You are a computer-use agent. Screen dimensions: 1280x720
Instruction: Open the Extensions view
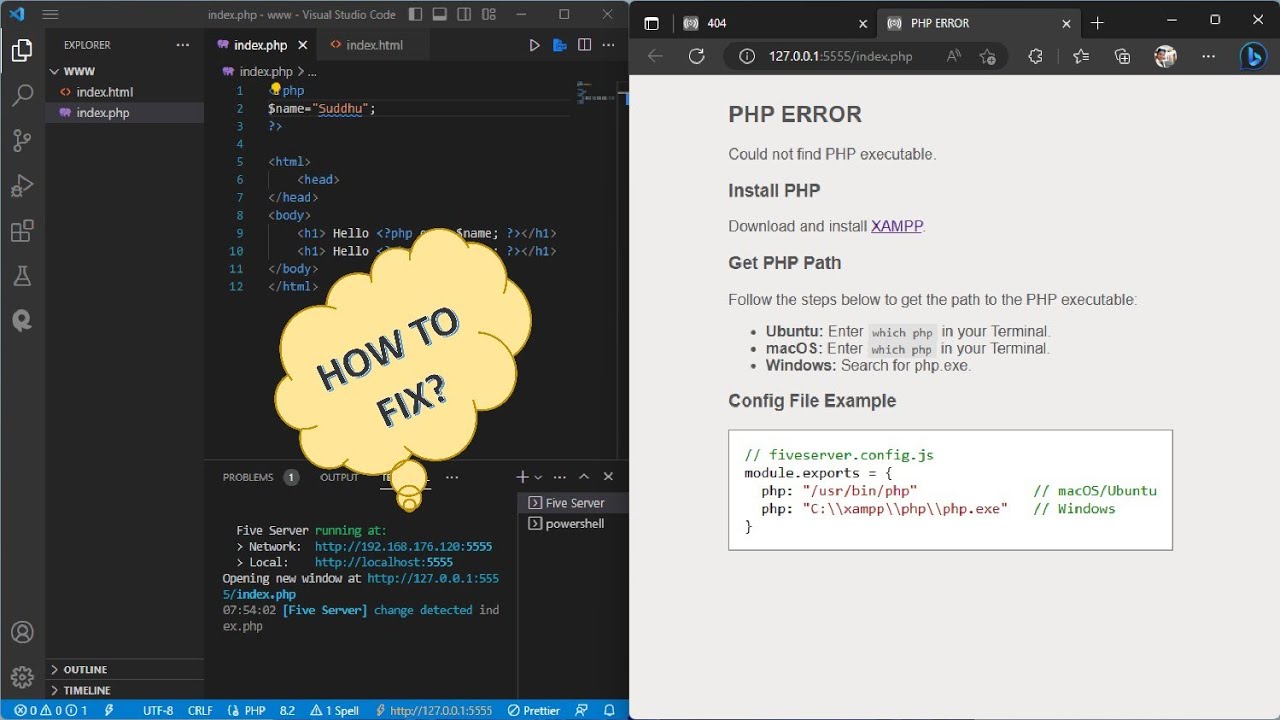(x=22, y=231)
